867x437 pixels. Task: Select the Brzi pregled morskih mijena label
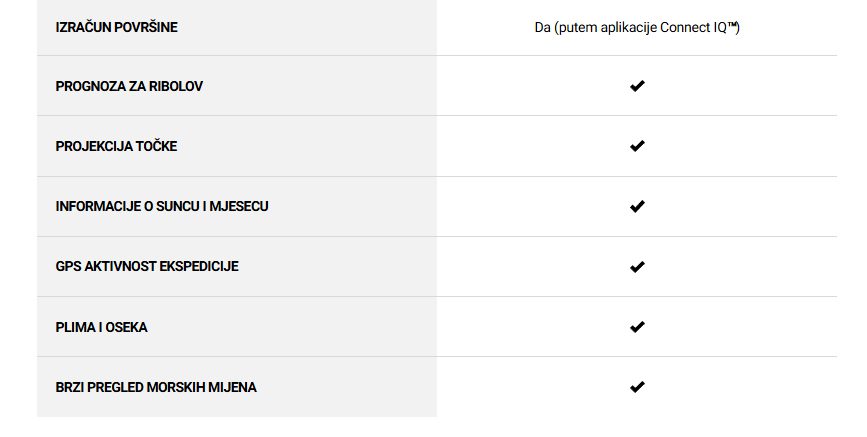[156, 387]
